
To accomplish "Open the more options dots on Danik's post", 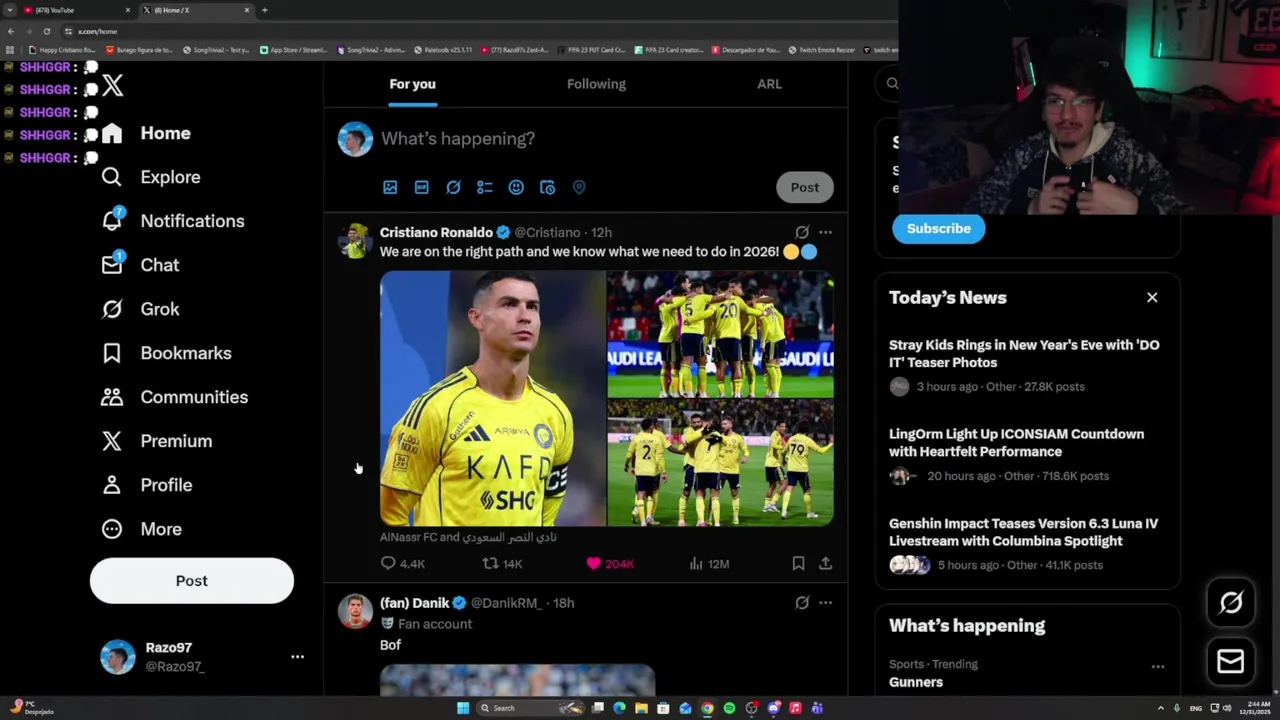I will click(825, 603).
